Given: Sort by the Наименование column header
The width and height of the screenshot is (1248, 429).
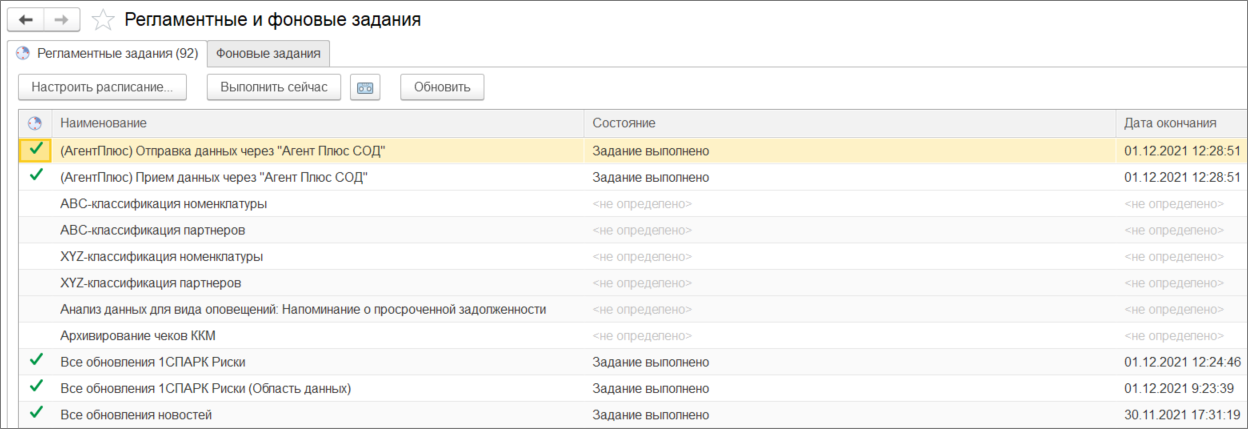Looking at the screenshot, I should tap(104, 123).
